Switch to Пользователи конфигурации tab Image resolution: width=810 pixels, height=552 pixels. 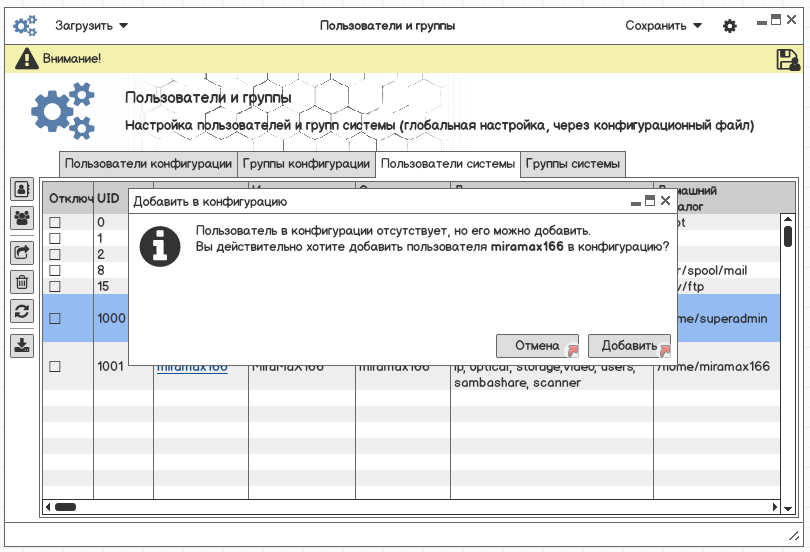[148, 164]
